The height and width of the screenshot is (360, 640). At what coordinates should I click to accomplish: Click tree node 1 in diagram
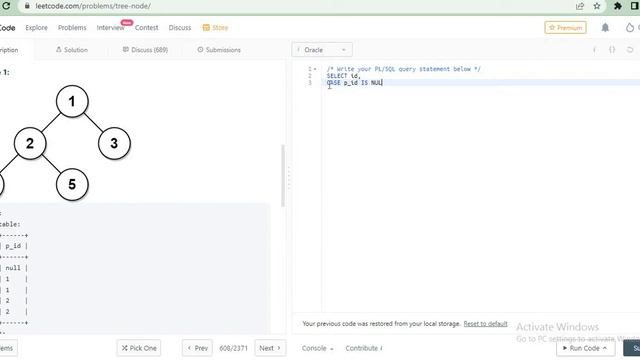pos(72,101)
